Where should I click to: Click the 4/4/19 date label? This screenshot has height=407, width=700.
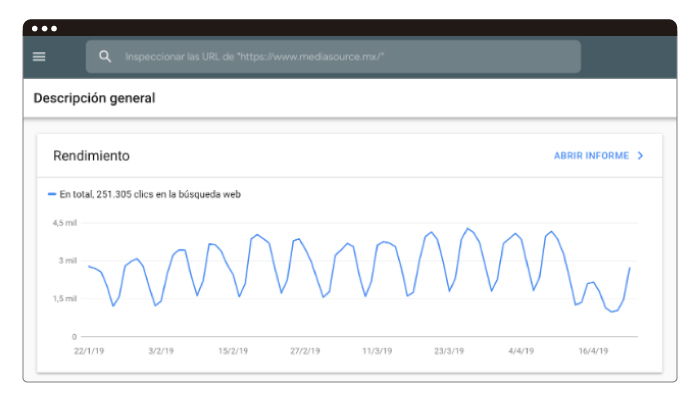pos(521,351)
